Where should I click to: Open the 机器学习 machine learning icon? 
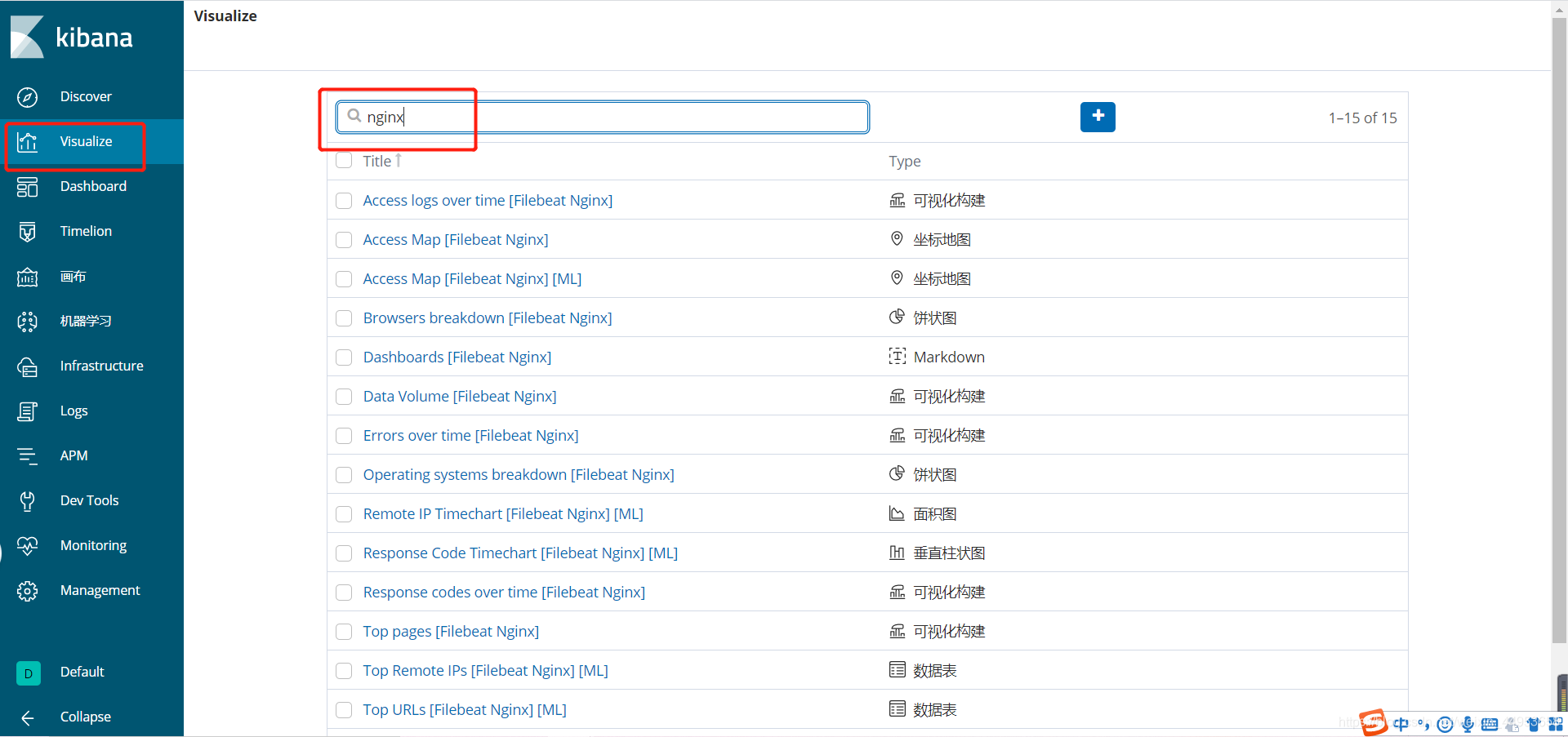pos(27,322)
